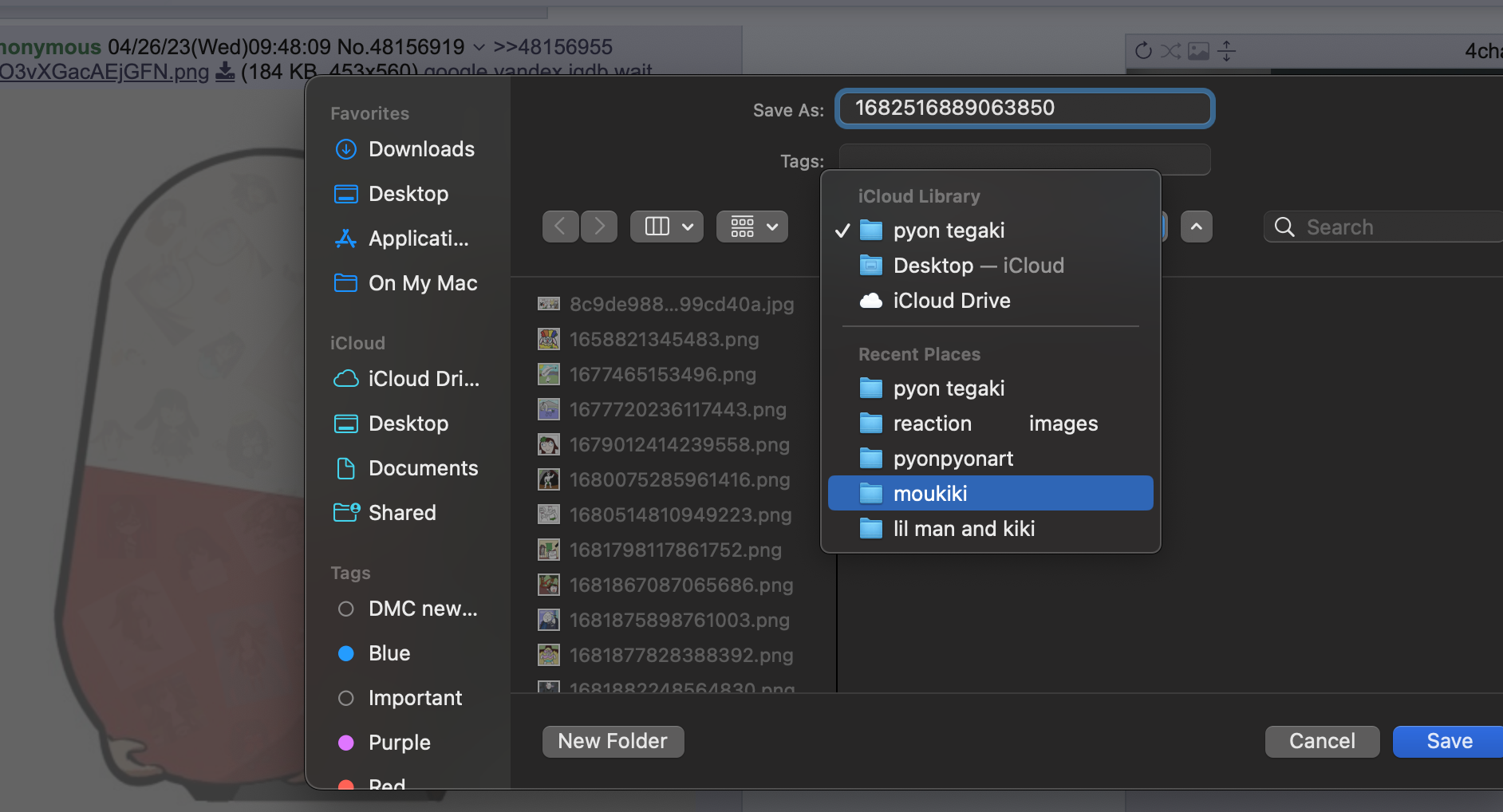Viewport: 1503px width, 812px height.
Task: Click vertical fit icon in 4chan toolbar
Action: pos(1227,51)
